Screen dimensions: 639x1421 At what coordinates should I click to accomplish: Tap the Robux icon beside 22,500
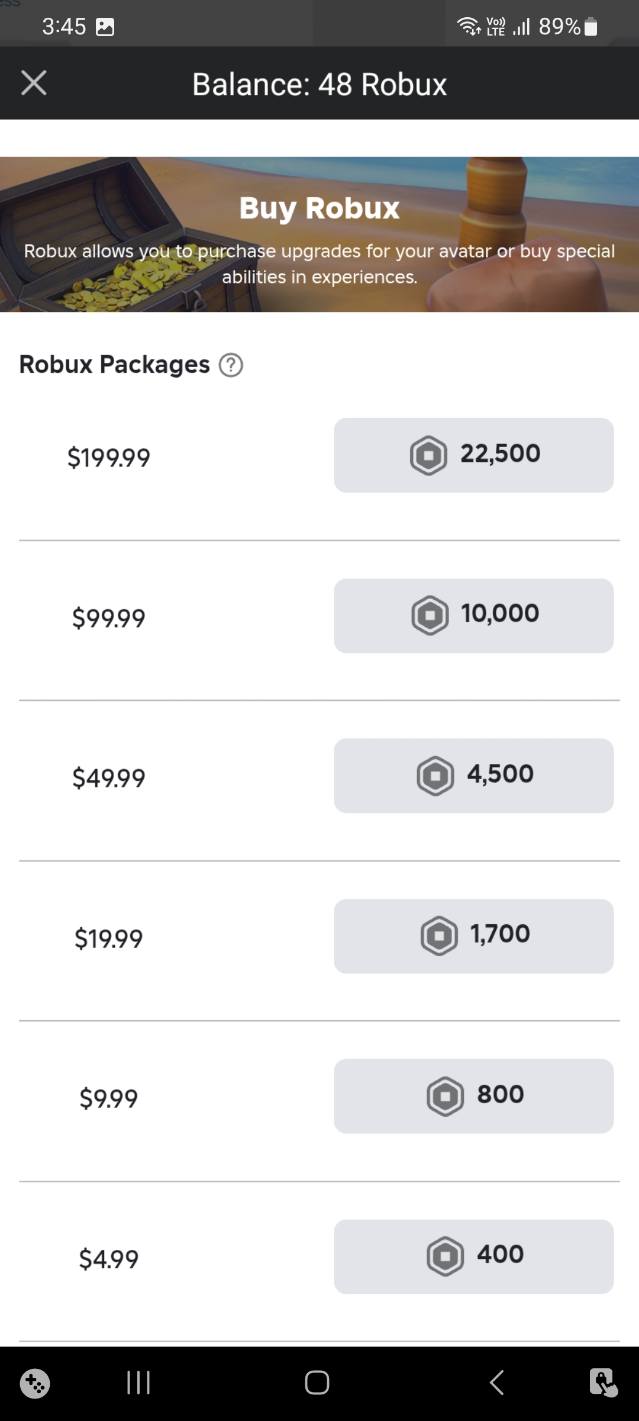[x=428, y=455]
